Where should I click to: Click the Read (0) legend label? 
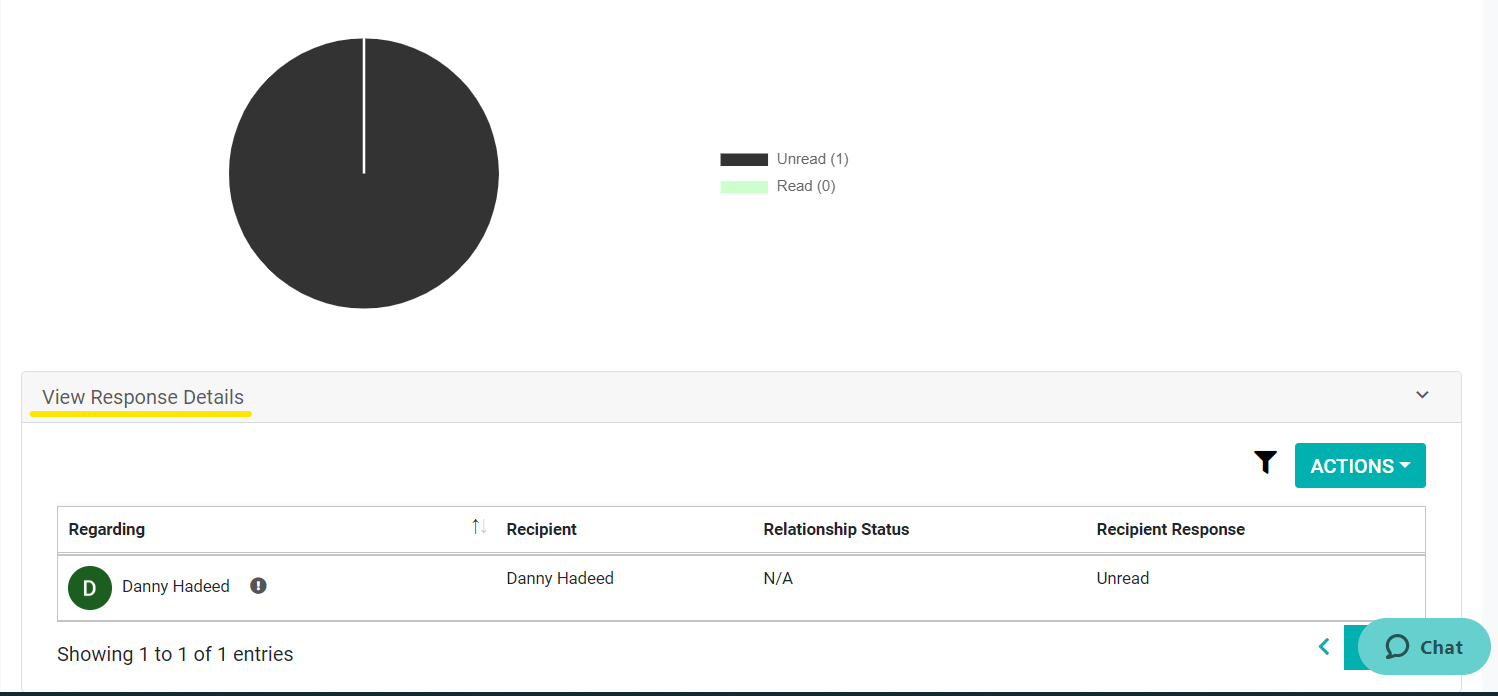pyautogui.click(x=805, y=187)
